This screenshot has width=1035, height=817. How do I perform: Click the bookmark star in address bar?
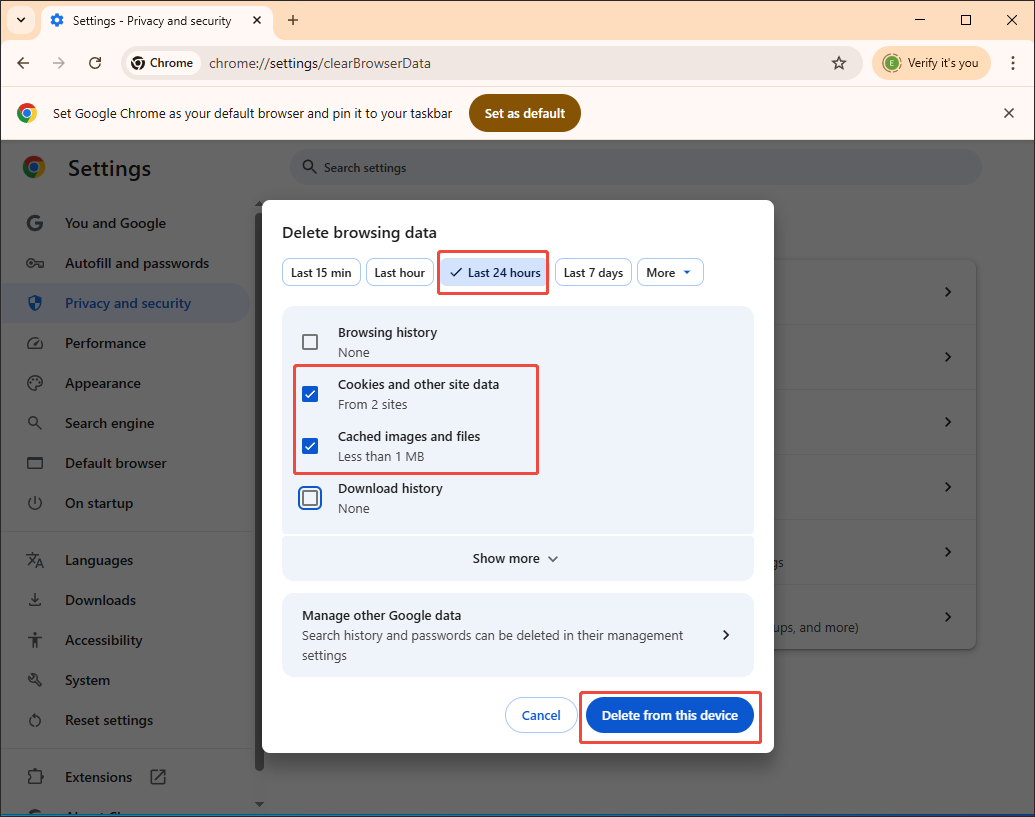click(839, 62)
